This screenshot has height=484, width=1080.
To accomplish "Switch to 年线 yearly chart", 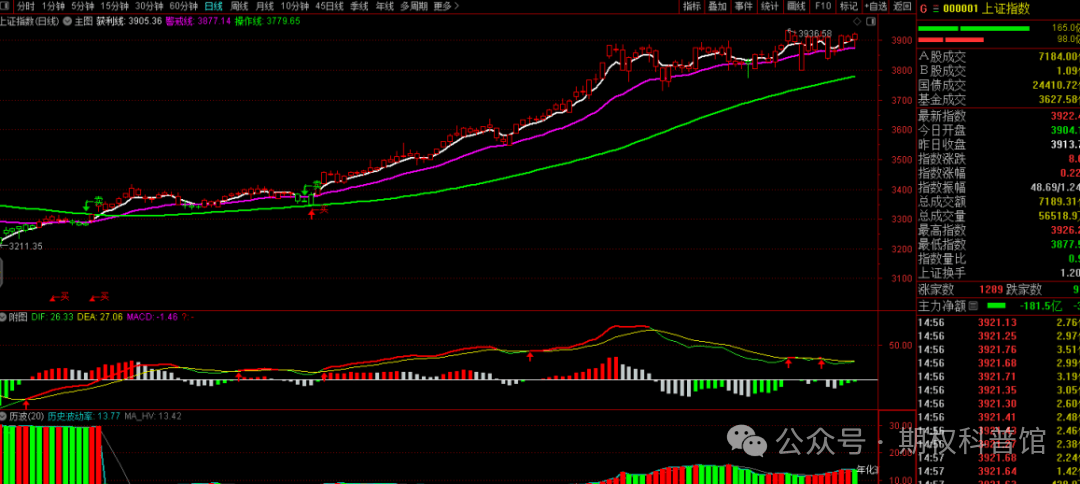I will click(385, 6).
